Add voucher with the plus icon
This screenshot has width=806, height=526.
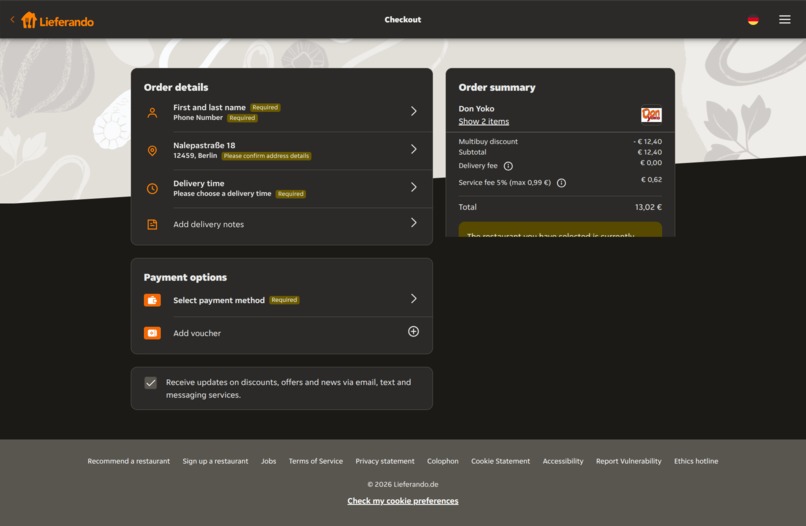pos(413,332)
